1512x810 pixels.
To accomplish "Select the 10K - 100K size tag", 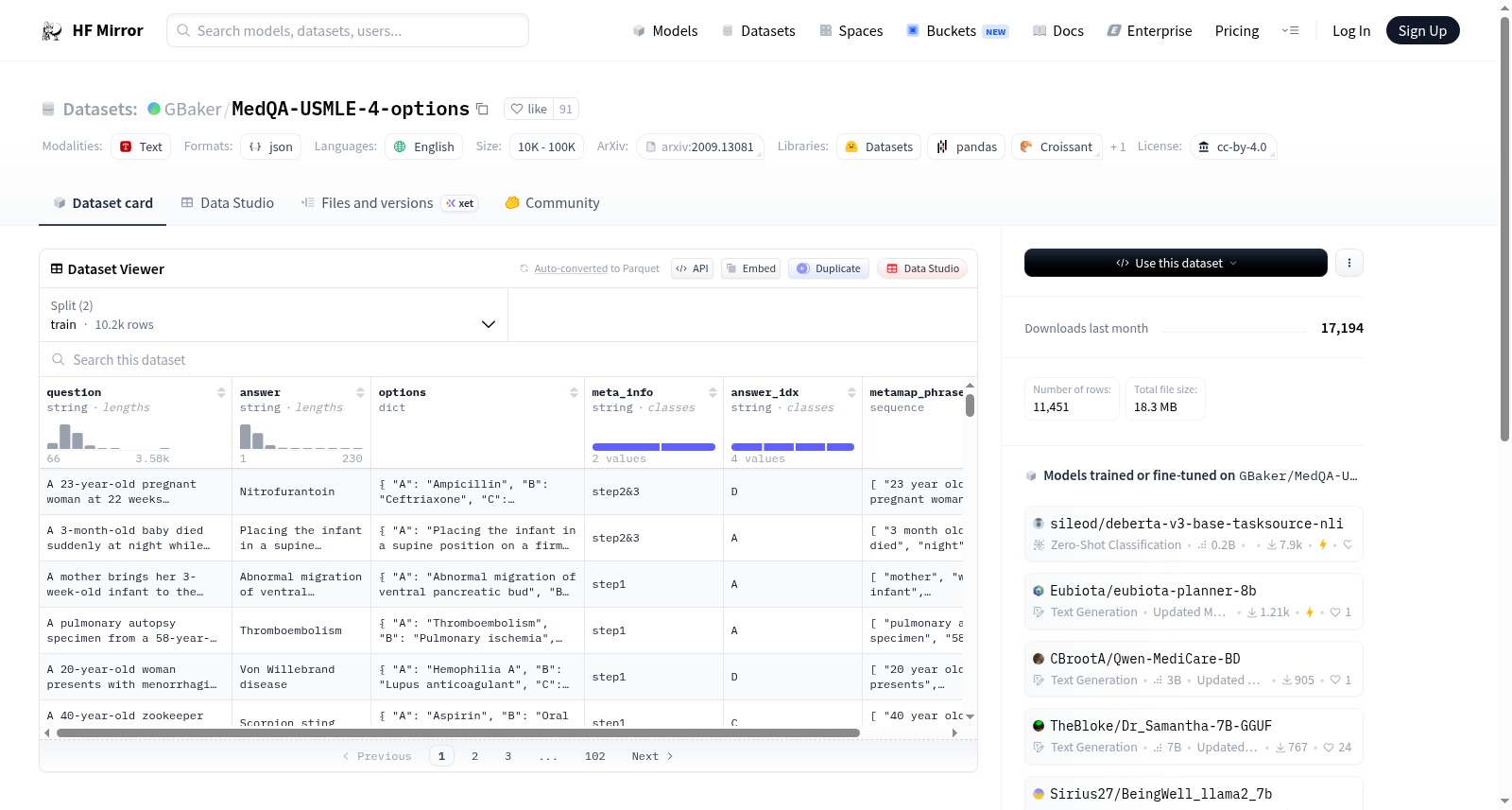I will coord(546,146).
